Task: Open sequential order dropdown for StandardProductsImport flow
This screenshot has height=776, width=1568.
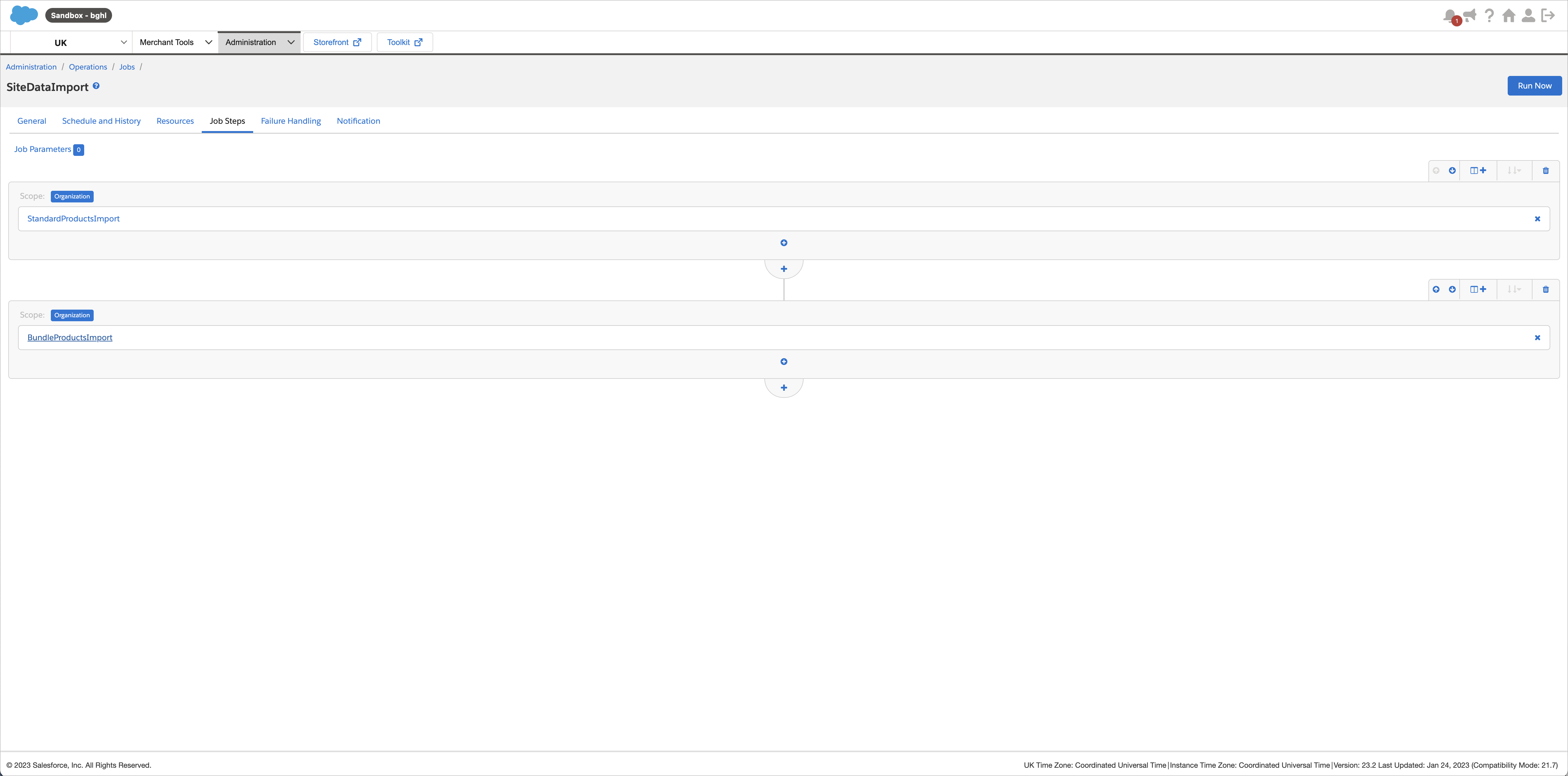Action: pos(1514,171)
